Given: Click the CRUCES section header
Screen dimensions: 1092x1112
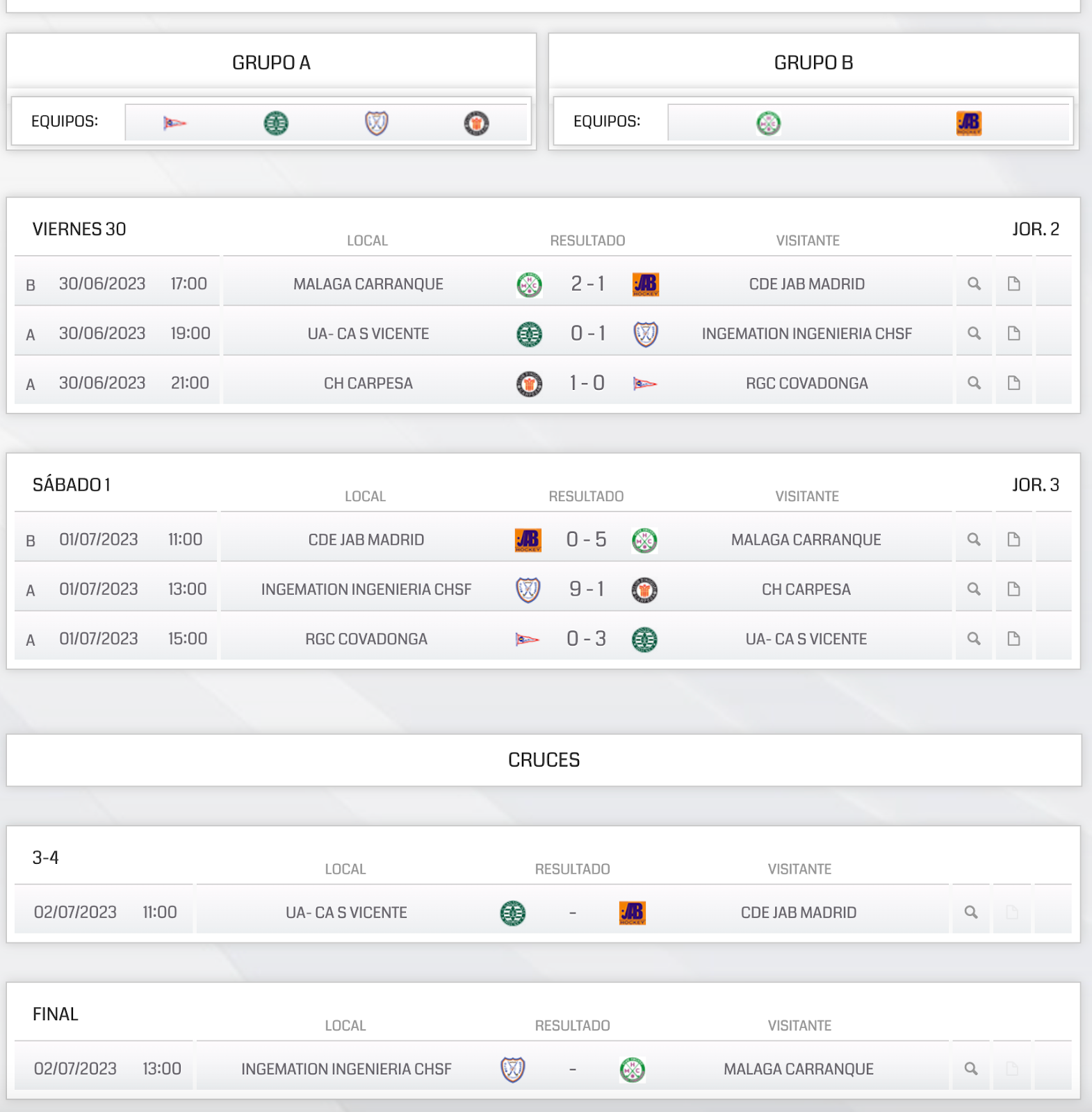Looking at the screenshot, I should [544, 760].
